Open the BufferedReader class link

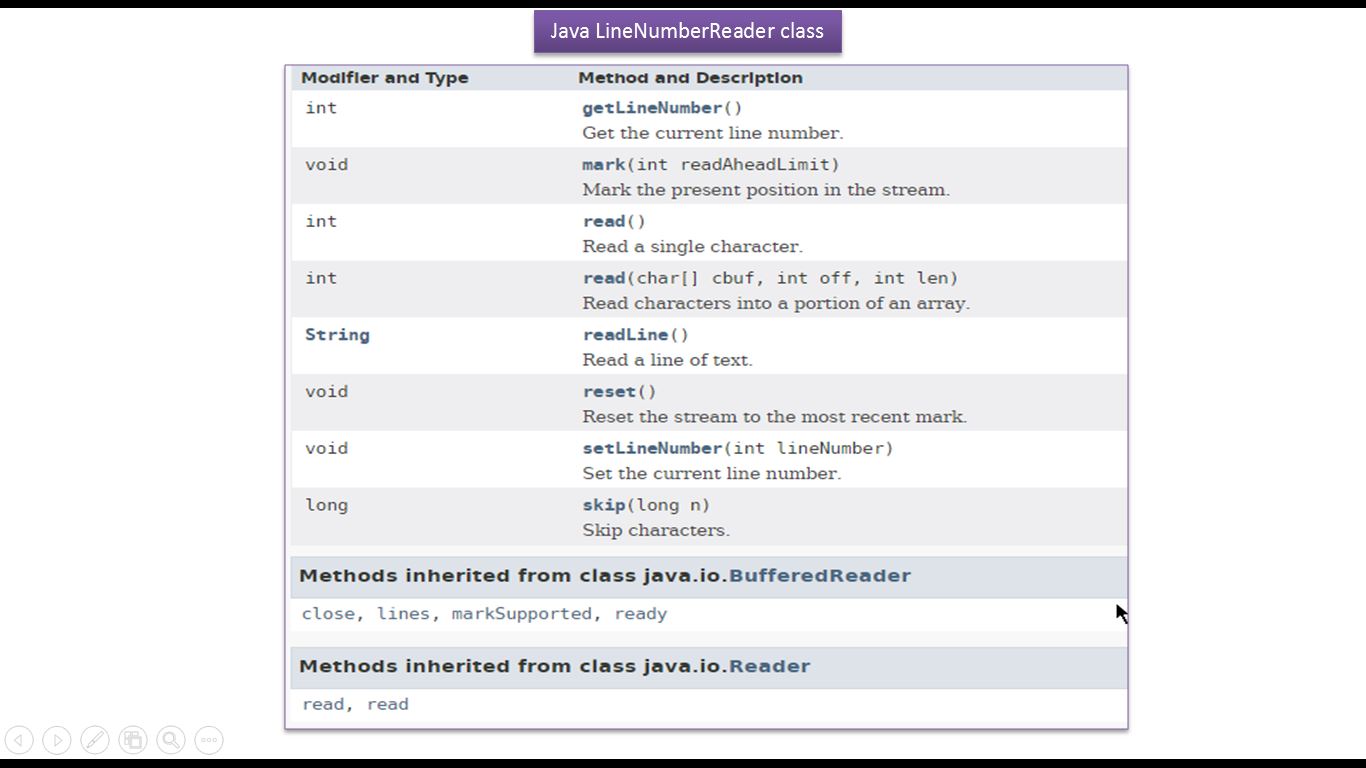[x=819, y=576]
